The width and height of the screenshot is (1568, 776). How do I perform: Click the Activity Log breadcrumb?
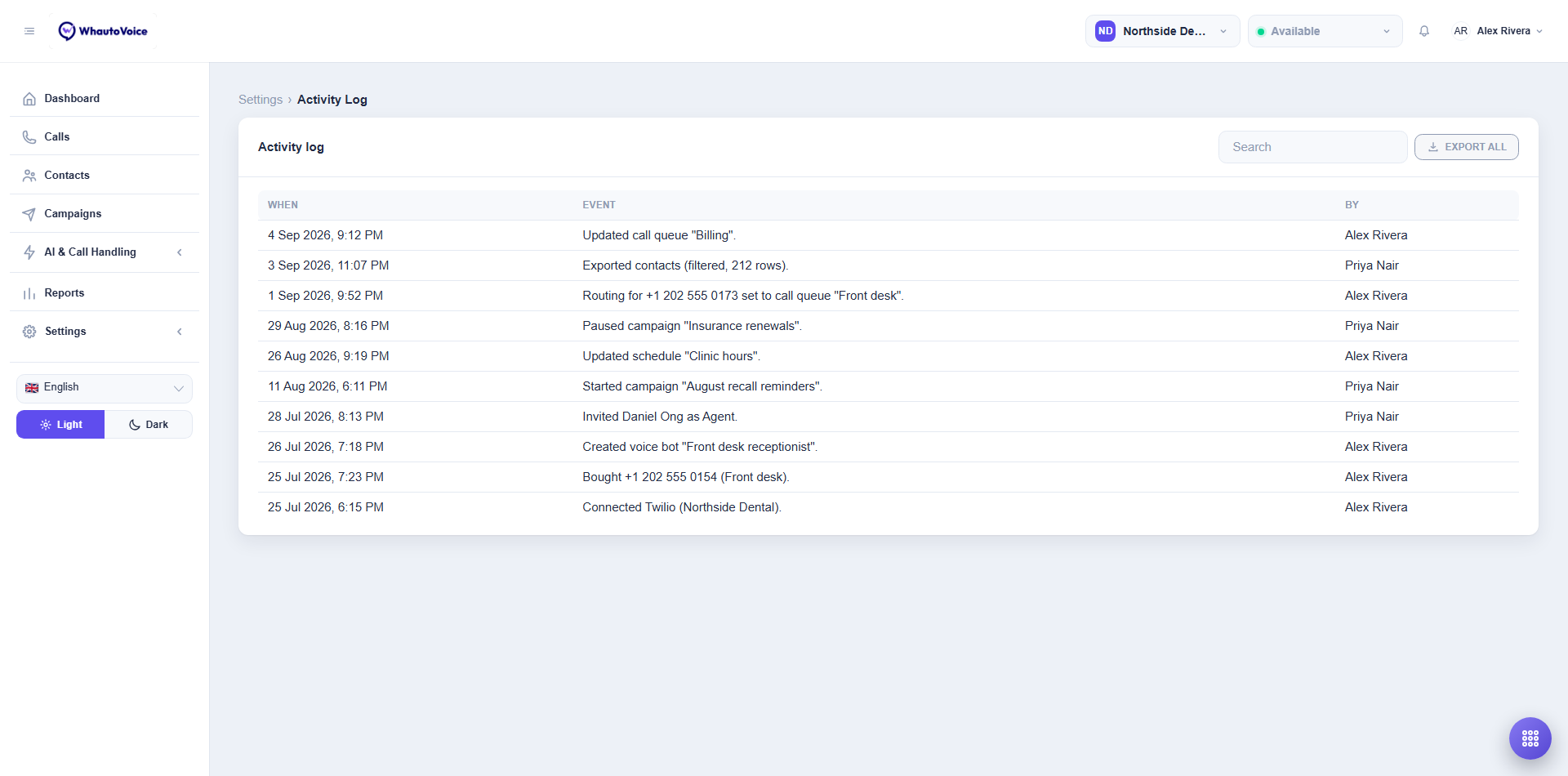click(x=332, y=100)
